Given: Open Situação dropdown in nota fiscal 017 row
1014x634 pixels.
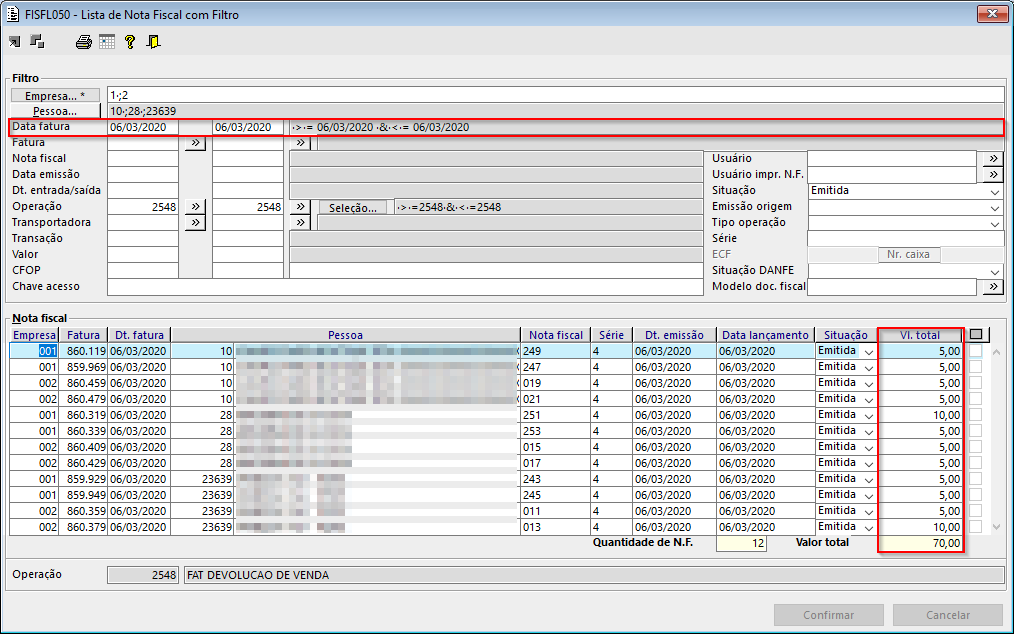Looking at the screenshot, I should [x=868, y=464].
